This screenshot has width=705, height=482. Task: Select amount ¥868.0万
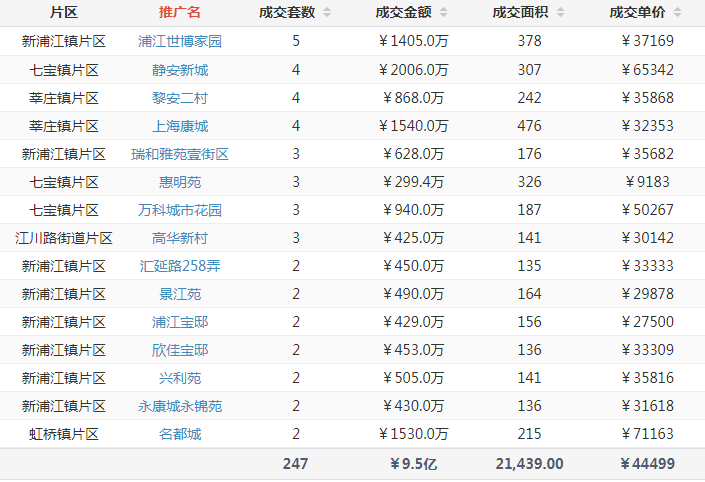[413, 98]
